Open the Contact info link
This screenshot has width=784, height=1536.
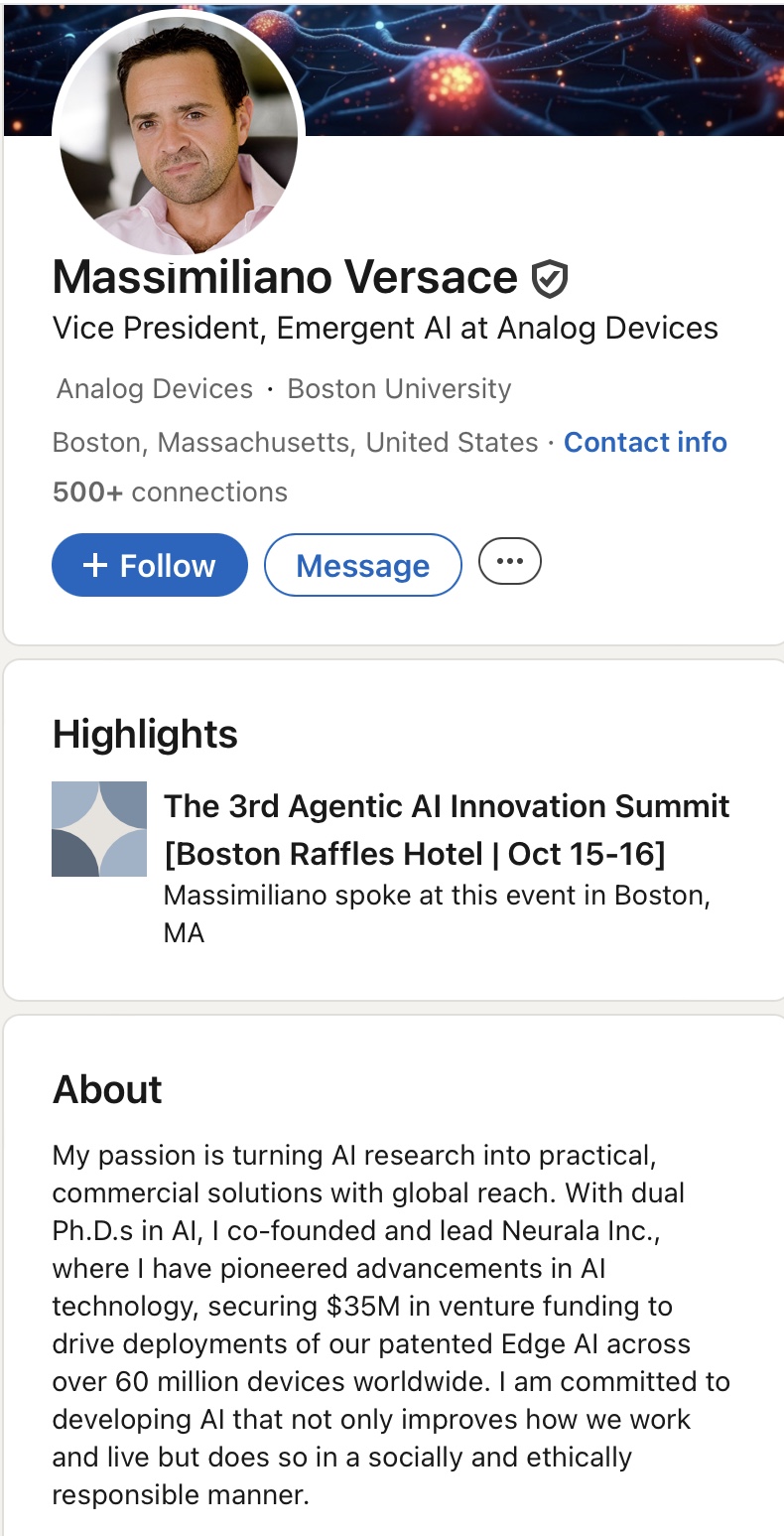(x=645, y=442)
